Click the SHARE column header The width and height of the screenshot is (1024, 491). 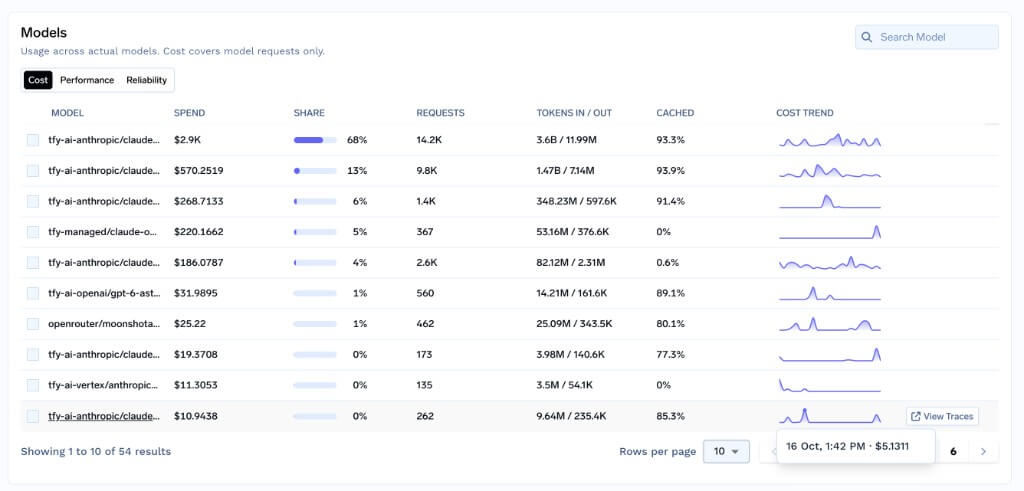[309, 113]
